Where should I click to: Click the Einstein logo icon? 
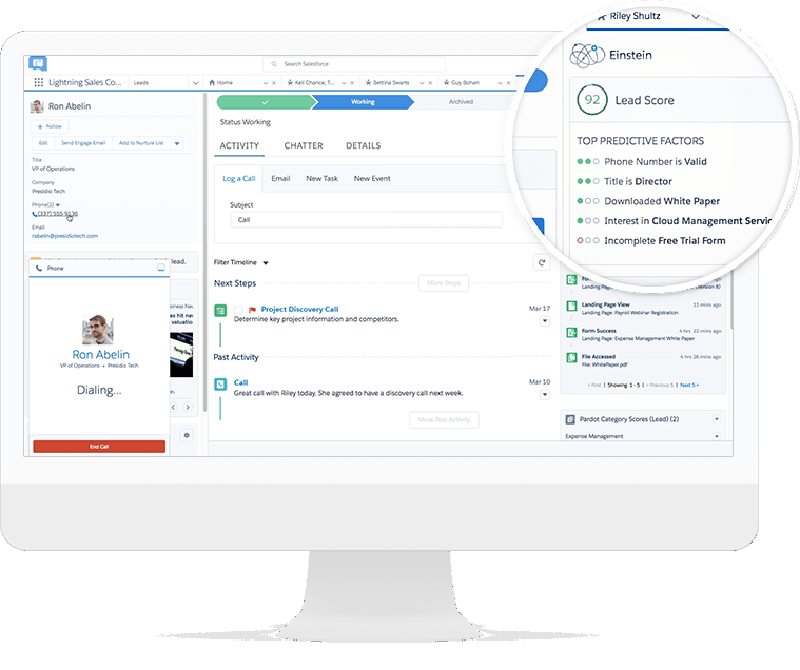point(587,55)
